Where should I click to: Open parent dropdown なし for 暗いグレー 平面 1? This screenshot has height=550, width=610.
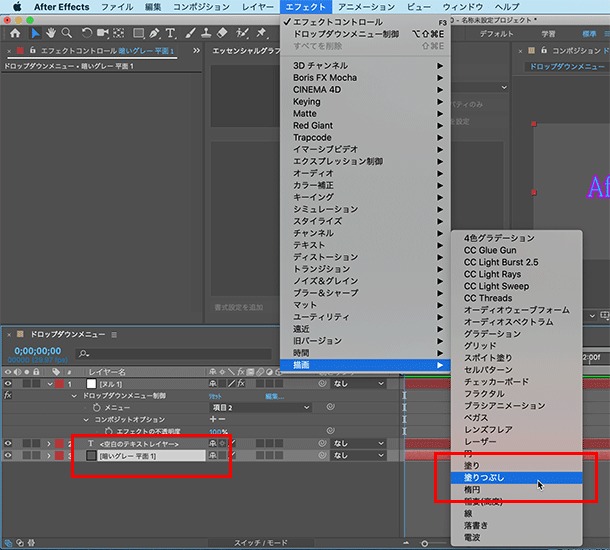[358, 455]
